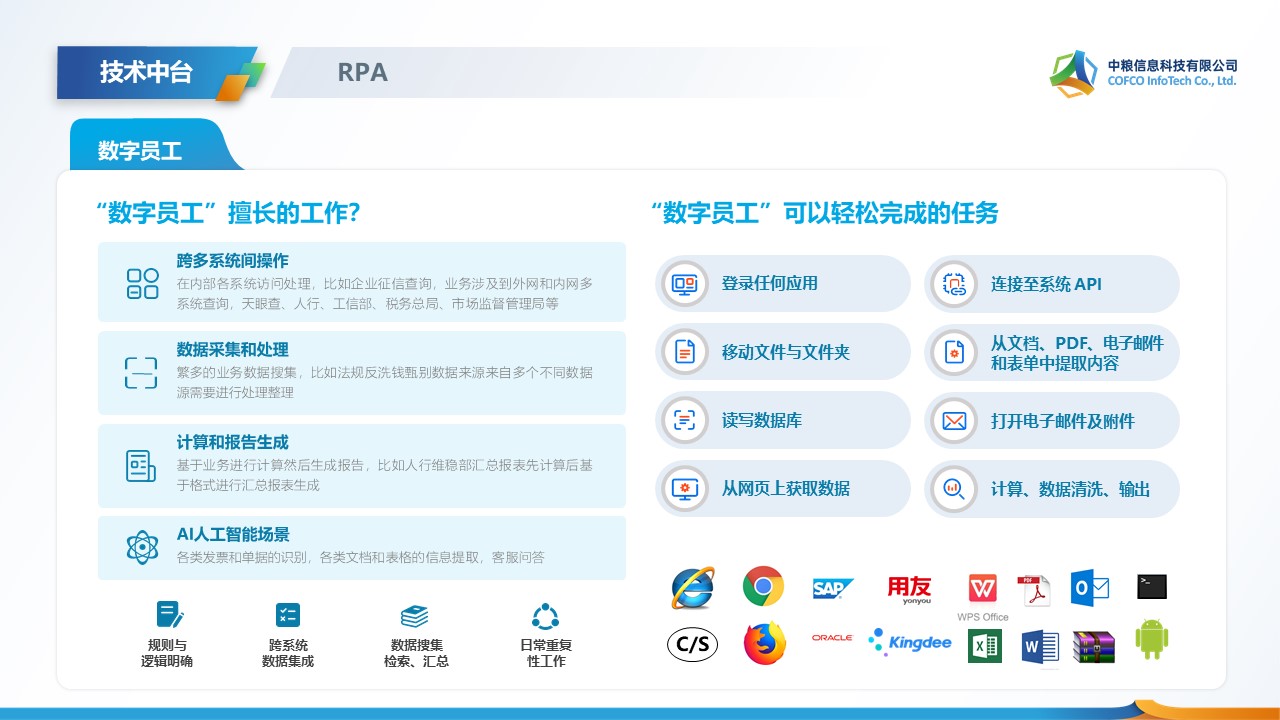This screenshot has width=1280, height=720.
Task: Click the 技术中台 header tab
Action: (146, 72)
